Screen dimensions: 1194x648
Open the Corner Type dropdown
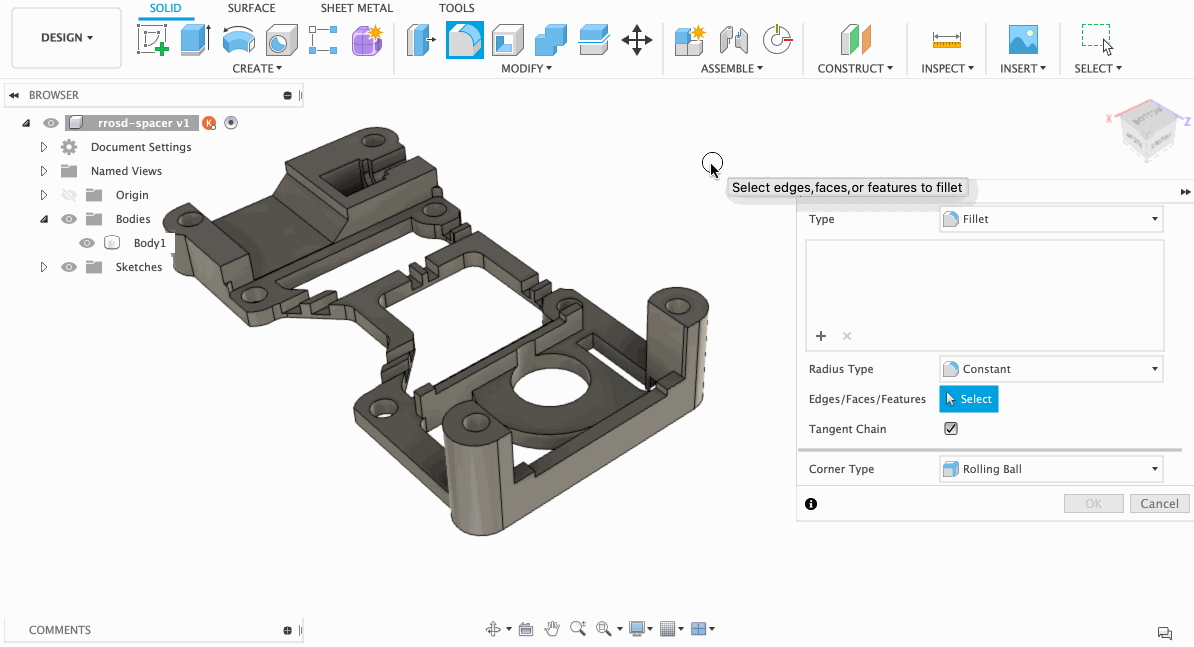pos(1051,469)
